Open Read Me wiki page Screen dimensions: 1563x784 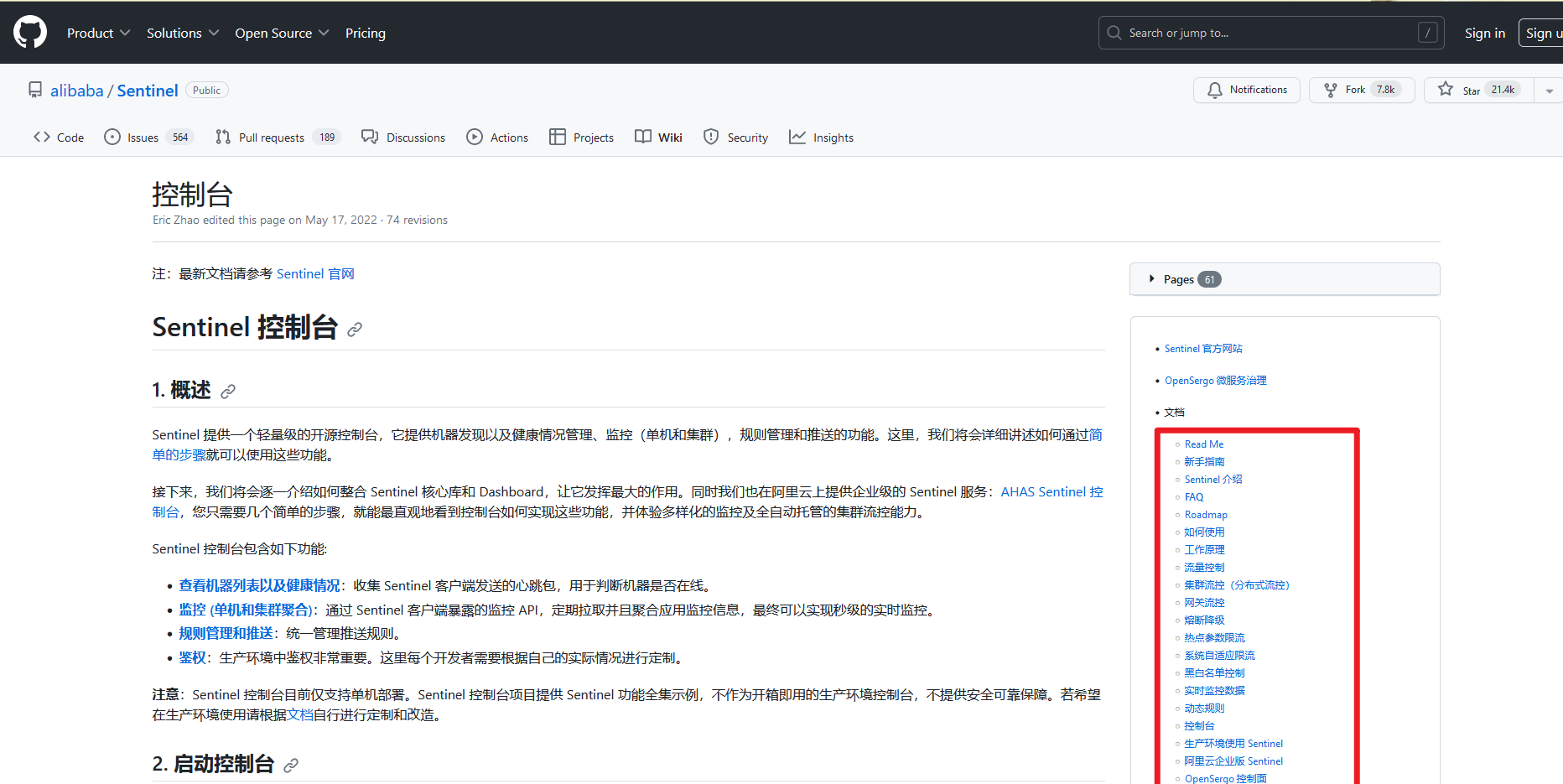pos(1204,444)
